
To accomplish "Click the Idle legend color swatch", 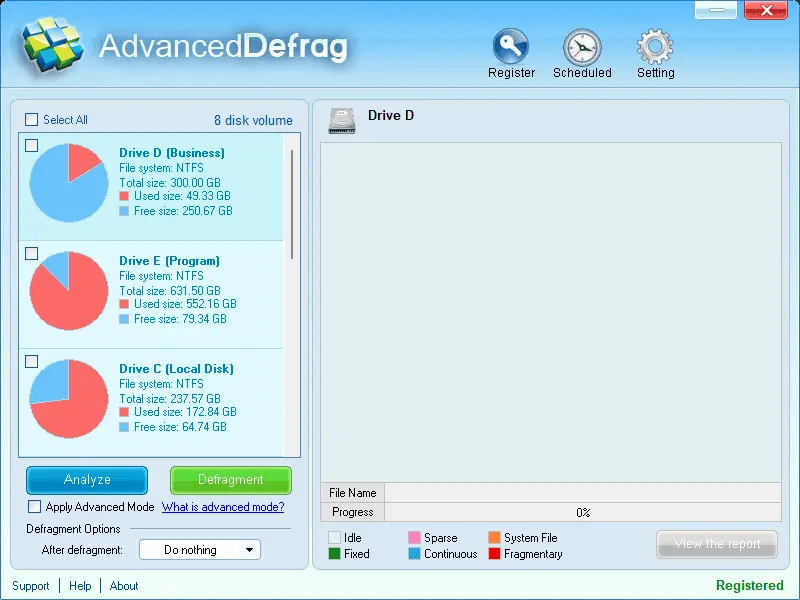I will click(x=335, y=537).
